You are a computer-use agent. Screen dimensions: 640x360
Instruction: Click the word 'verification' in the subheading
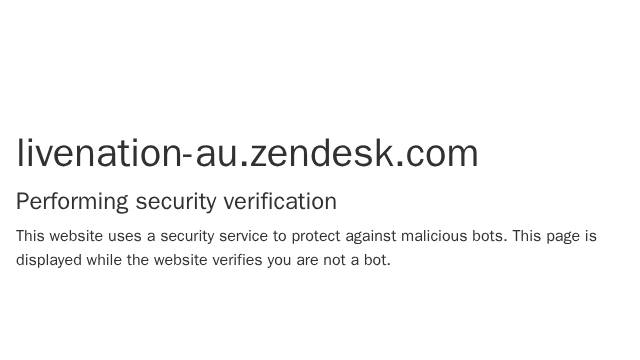[x=280, y=201]
